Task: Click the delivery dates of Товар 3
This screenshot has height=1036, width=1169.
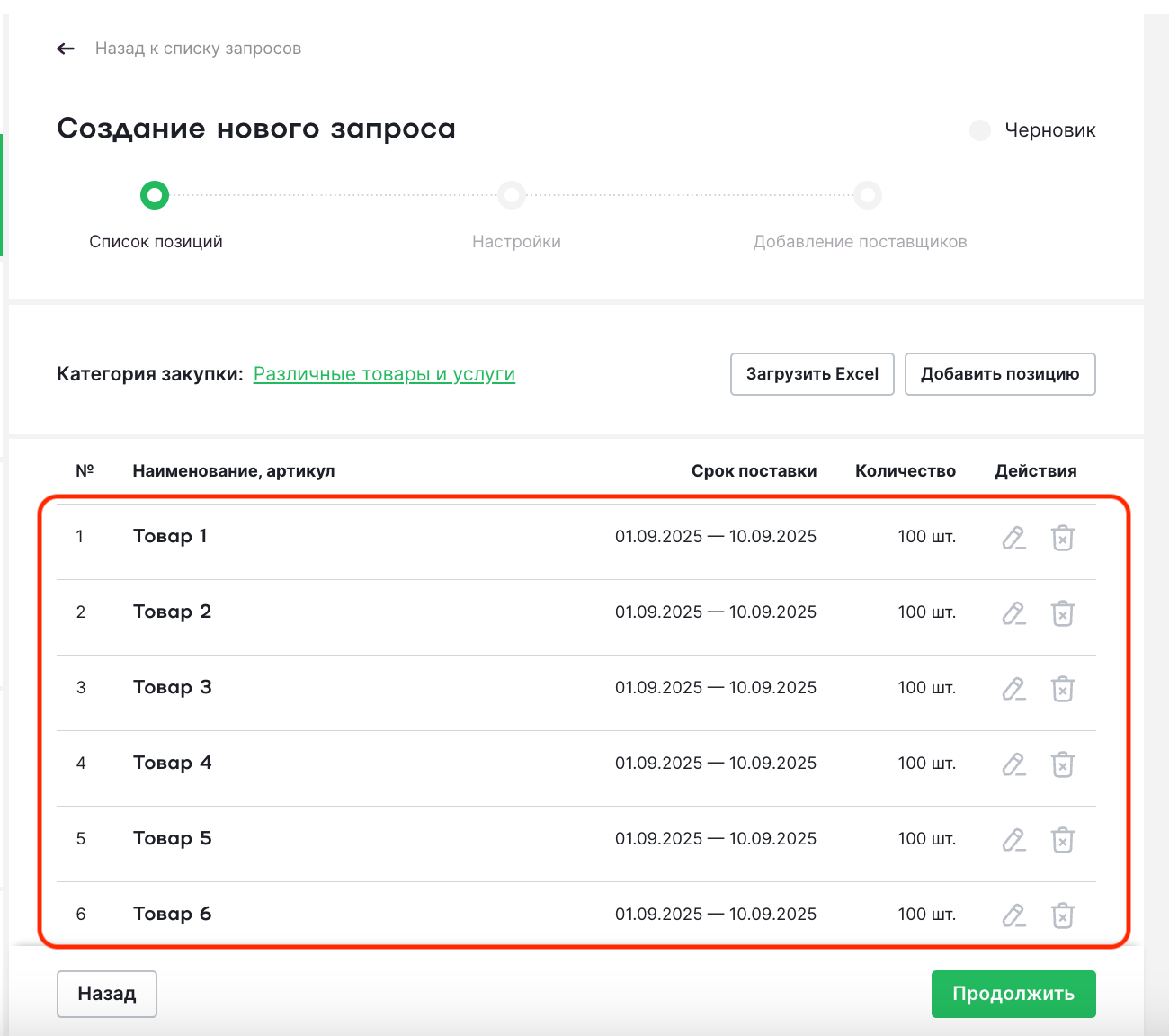Action: click(716, 688)
